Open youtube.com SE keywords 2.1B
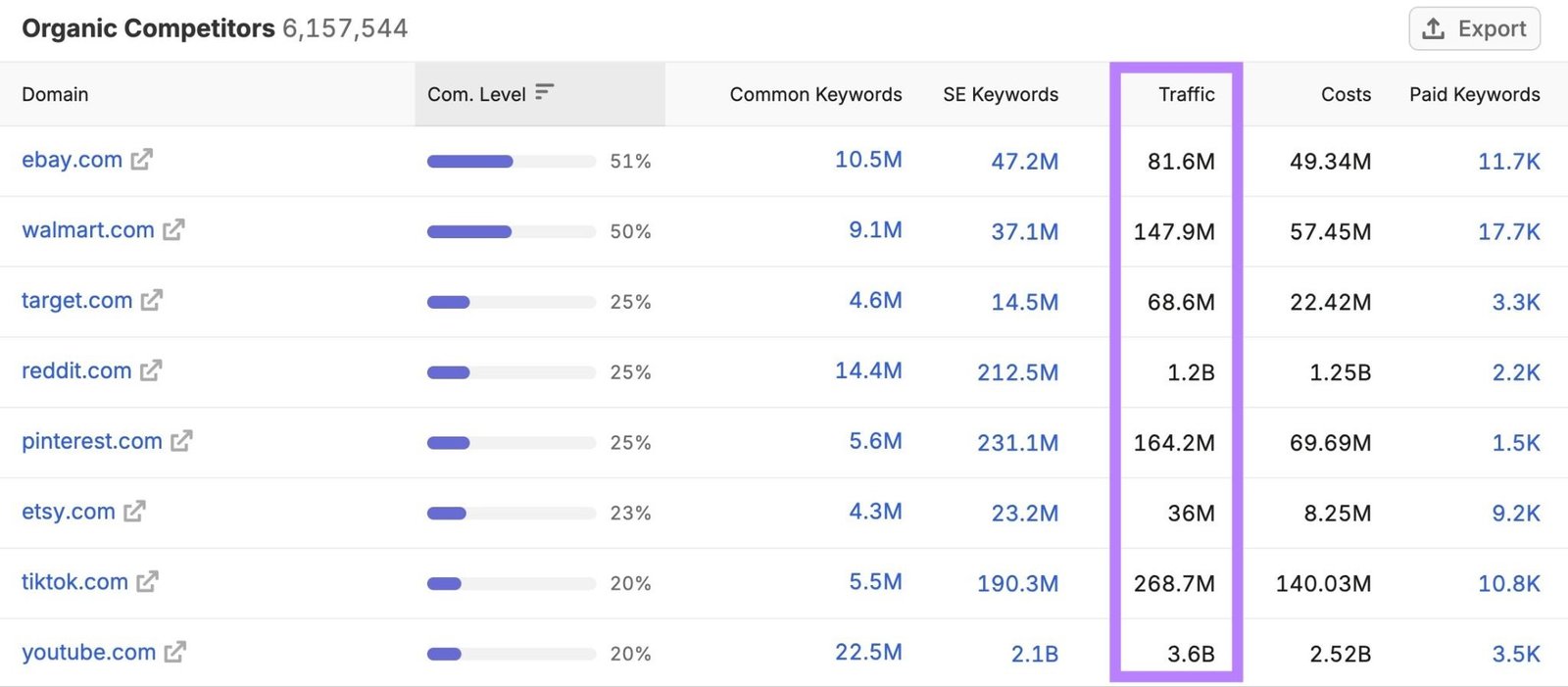This screenshot has height=687, width=1568. tap(1035, 655)
